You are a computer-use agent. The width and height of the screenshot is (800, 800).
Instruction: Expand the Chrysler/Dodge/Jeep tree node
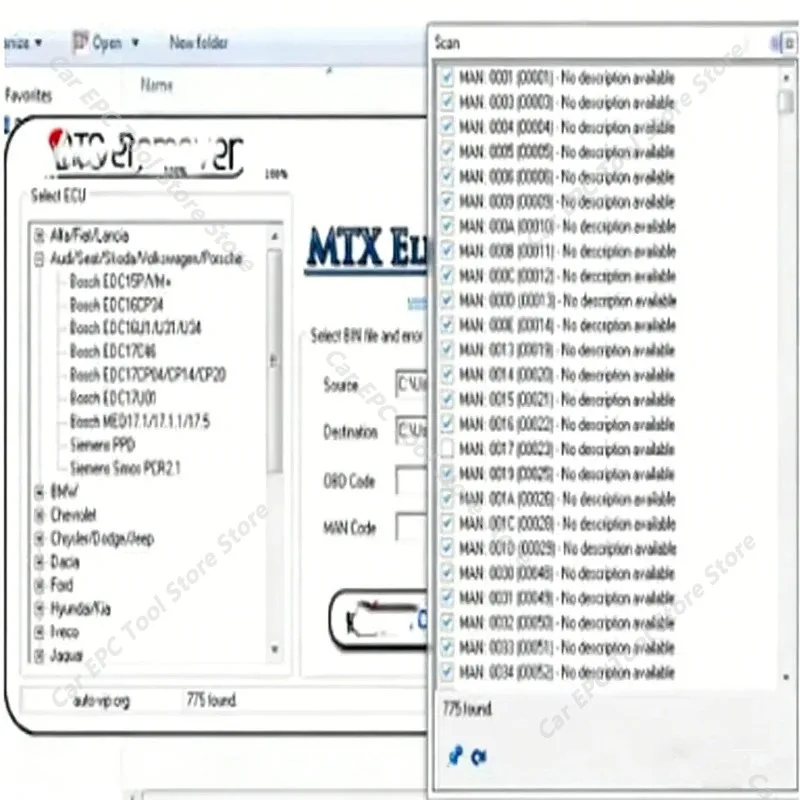pyautogui.click(x=39, y=538)
